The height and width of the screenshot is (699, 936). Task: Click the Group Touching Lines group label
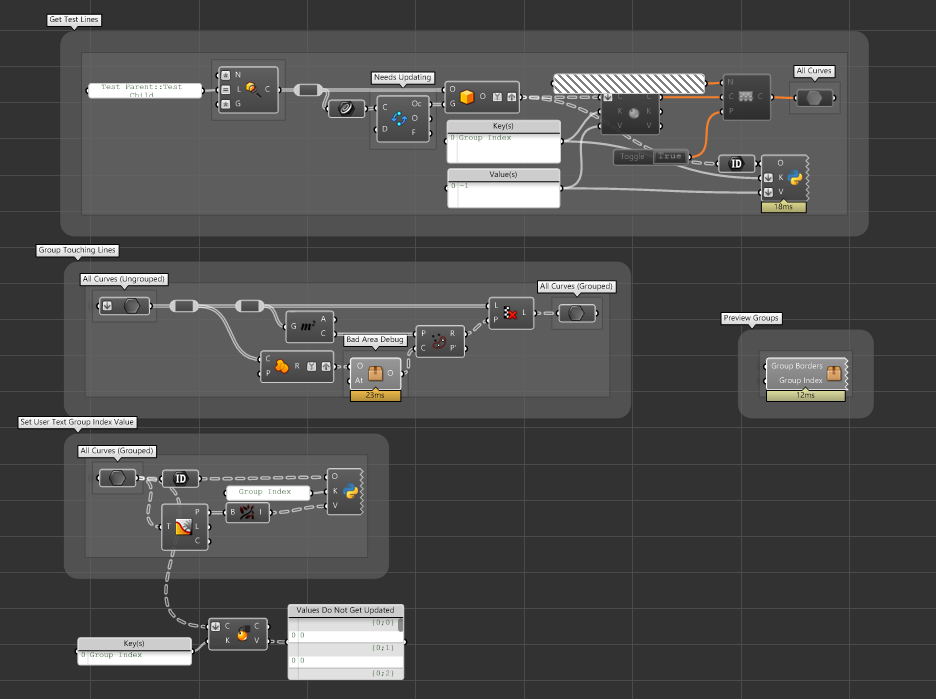point(77,250)
